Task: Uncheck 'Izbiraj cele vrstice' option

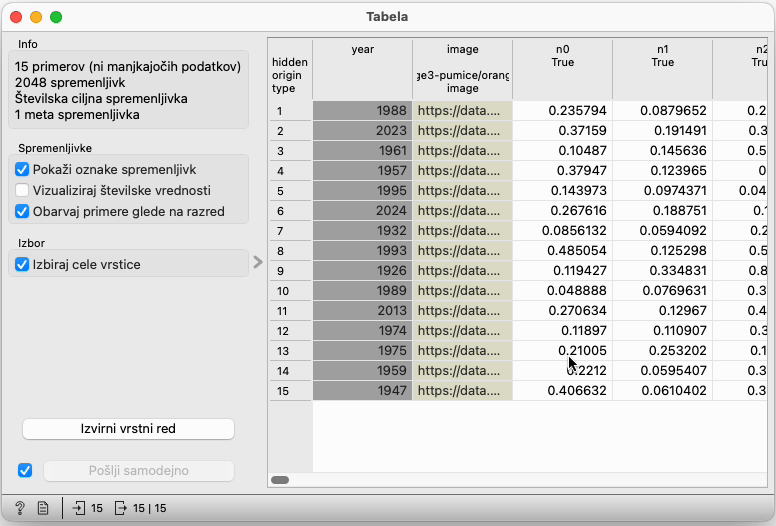Action: point(23,264)
